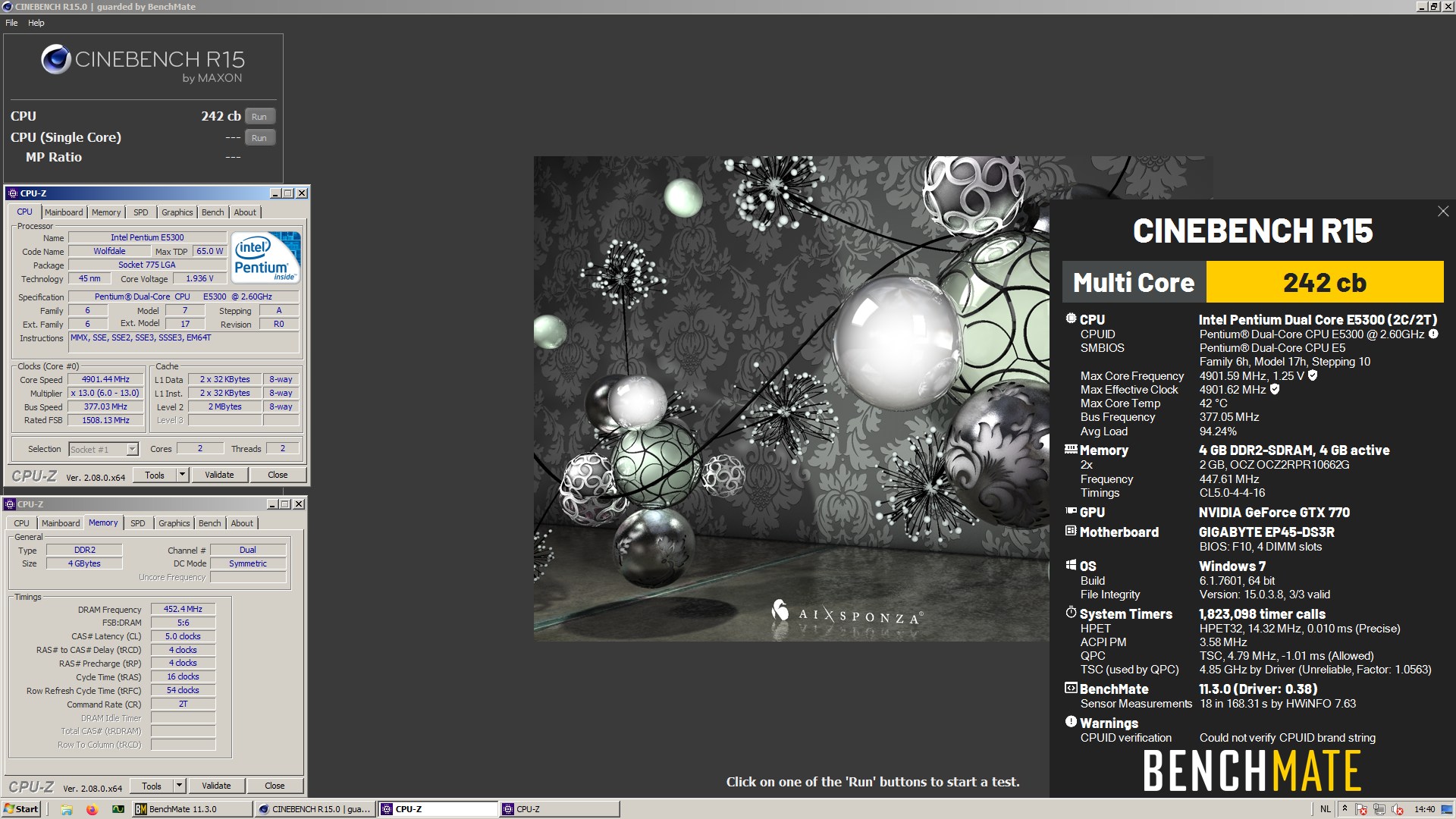Run the CPU multi-core test

[x=259, y=117]
